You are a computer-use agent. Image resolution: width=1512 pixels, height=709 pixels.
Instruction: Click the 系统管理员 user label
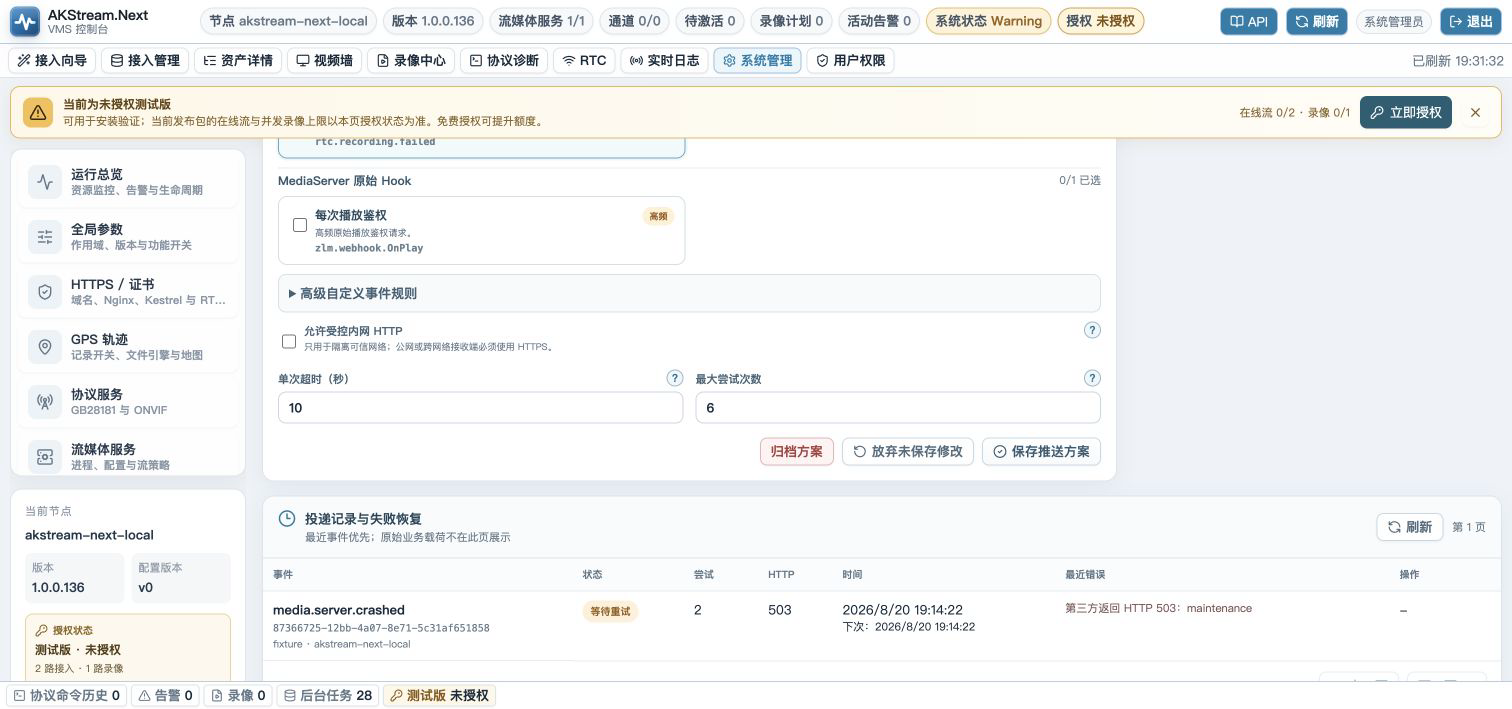click(1394, 21)
